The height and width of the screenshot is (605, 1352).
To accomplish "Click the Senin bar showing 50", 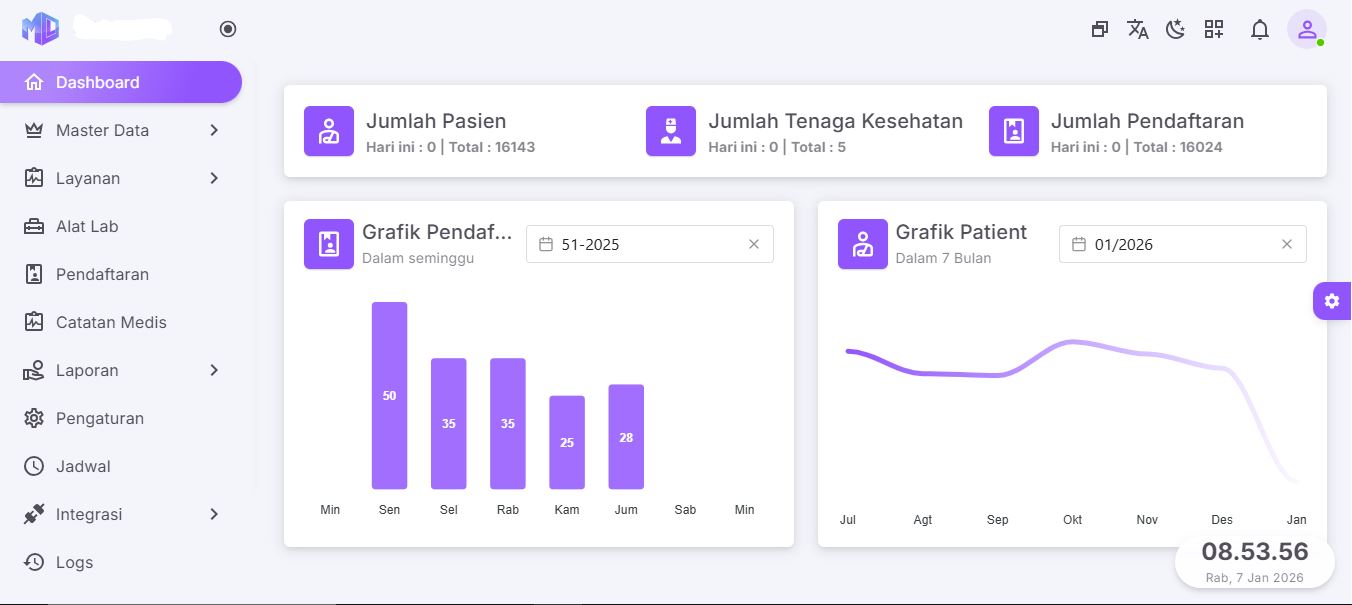I will click(x=389, y=396).
